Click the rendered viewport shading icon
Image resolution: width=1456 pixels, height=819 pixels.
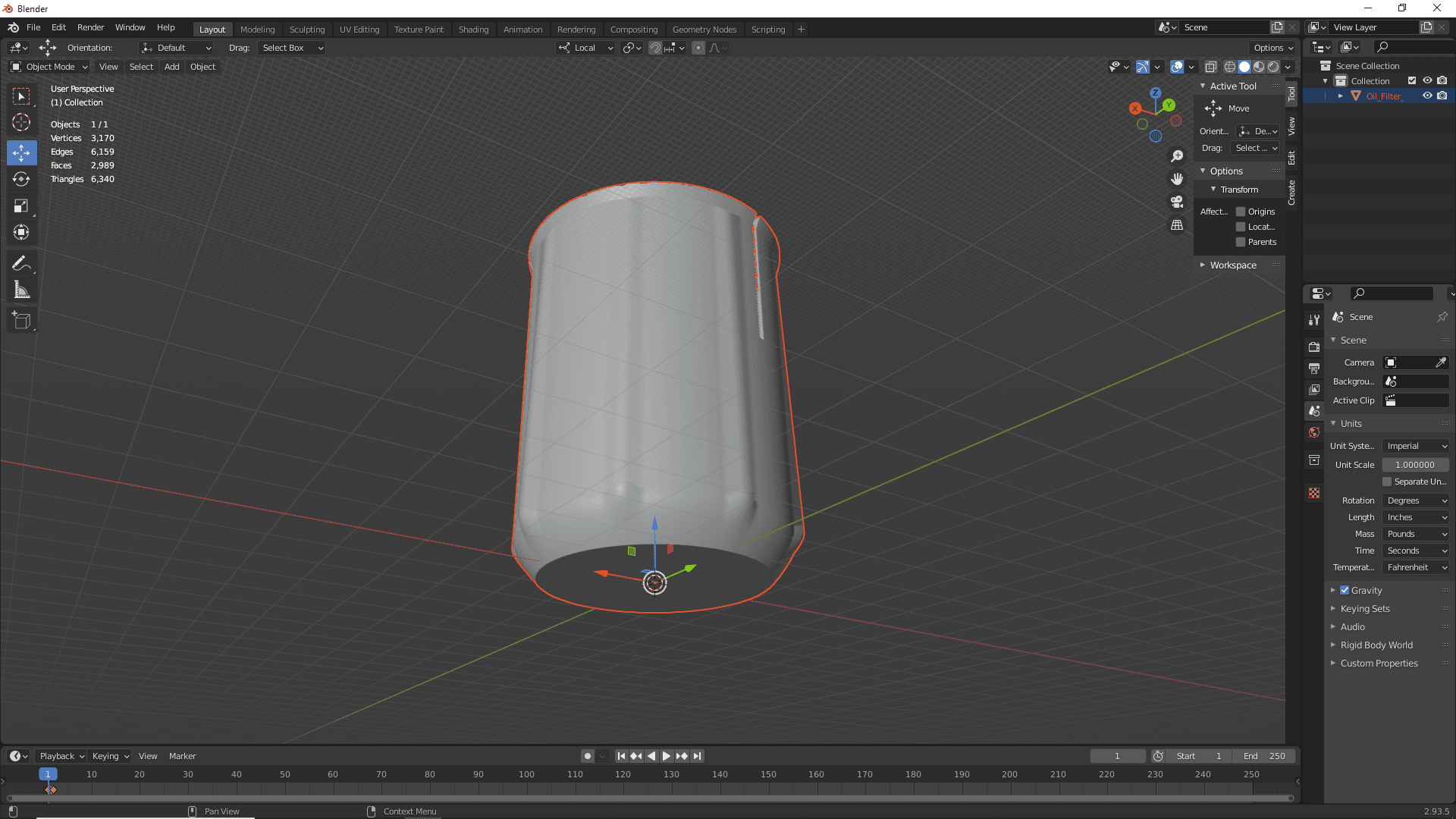[1272, 67]
